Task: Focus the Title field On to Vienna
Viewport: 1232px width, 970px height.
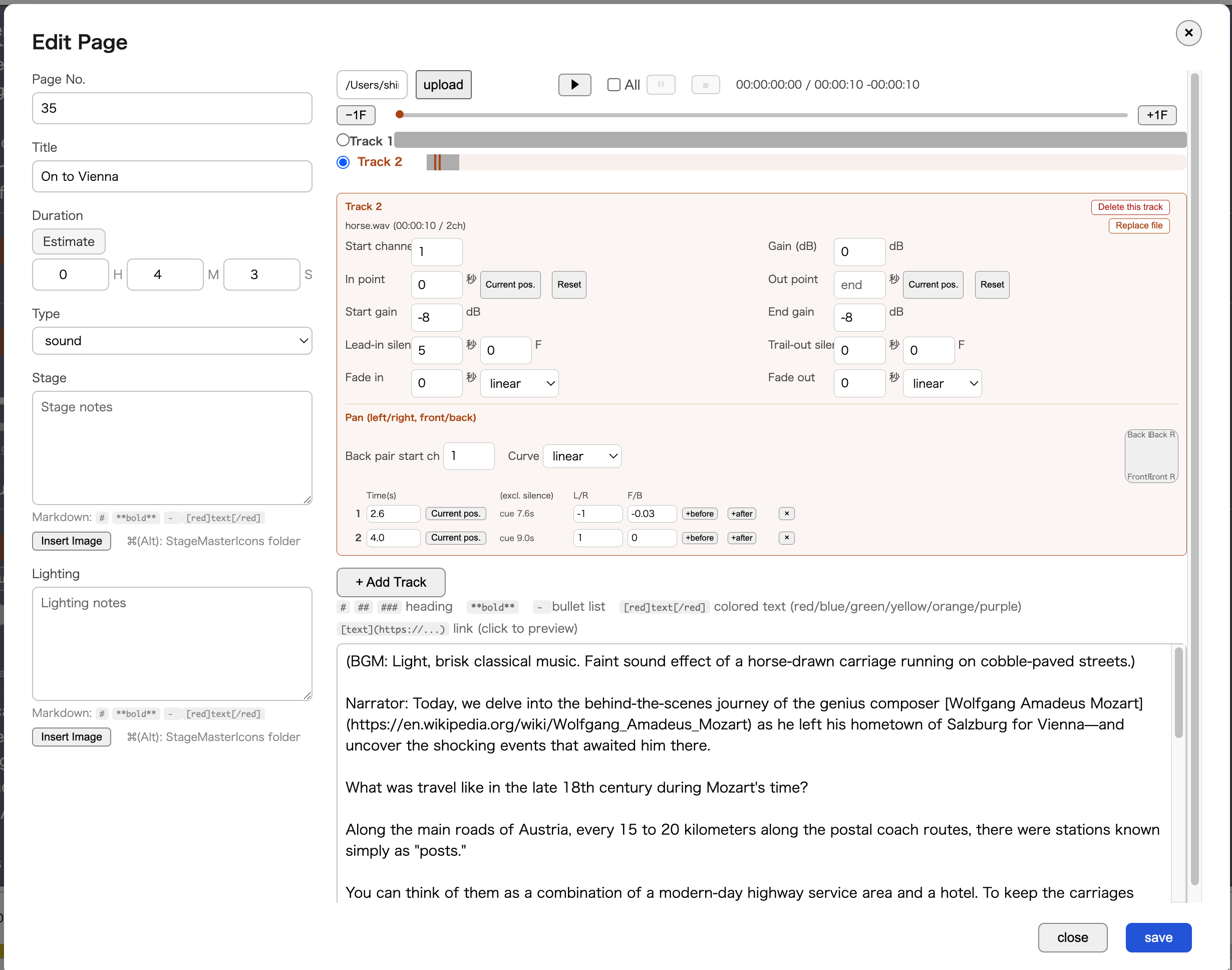Action: pyautogui.click(x=172, y=177)
